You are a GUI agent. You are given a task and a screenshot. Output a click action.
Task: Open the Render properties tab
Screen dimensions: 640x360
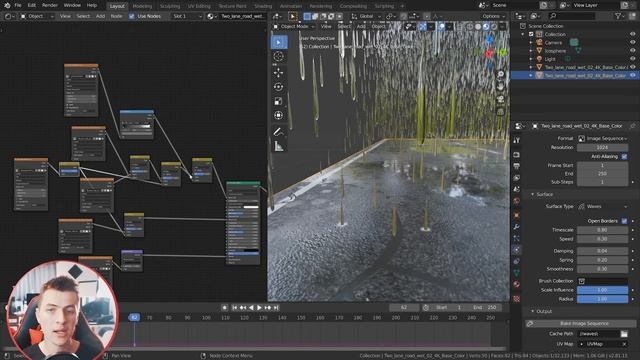click(516, 155)
